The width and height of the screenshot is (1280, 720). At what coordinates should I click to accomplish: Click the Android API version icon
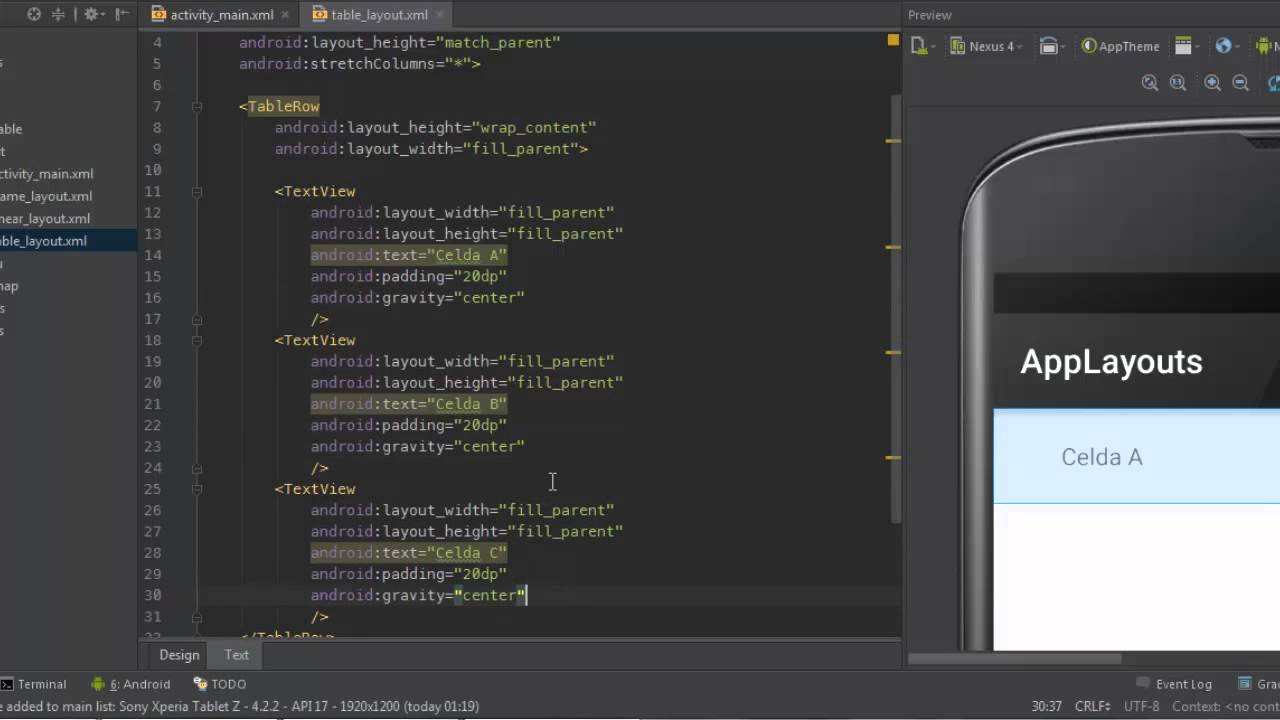click(1265, 46)
